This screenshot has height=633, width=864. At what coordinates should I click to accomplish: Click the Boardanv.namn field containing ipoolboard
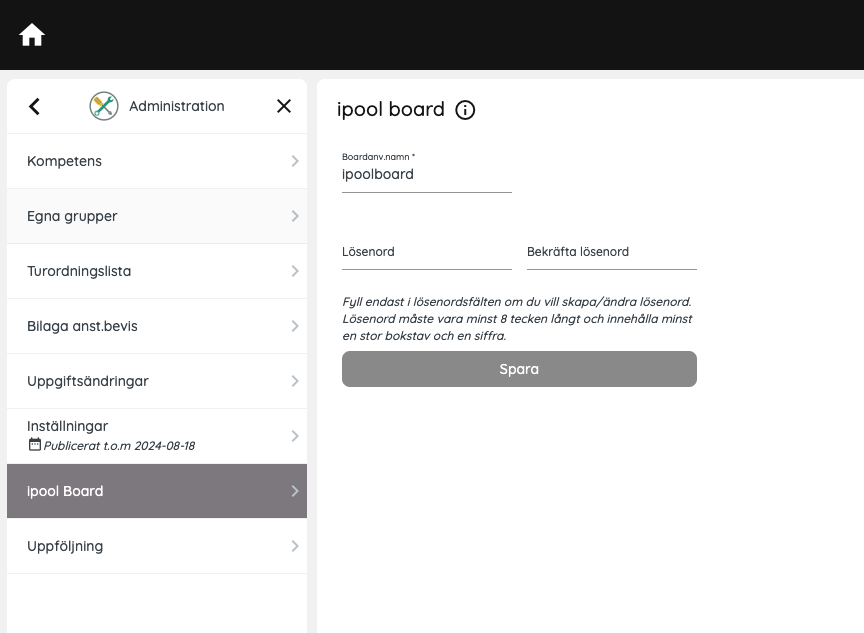[x=426, y=175]
